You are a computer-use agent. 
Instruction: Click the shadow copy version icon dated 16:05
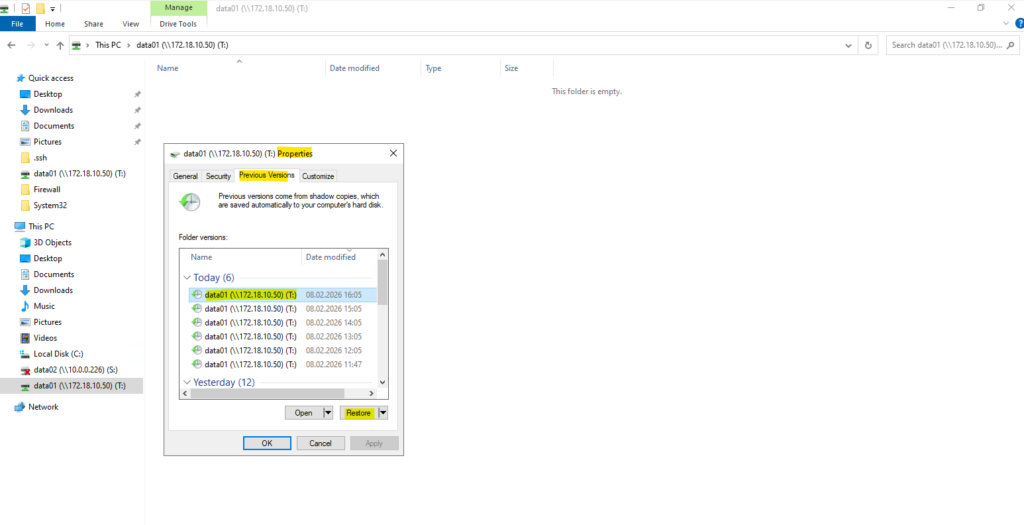(197, 294)
